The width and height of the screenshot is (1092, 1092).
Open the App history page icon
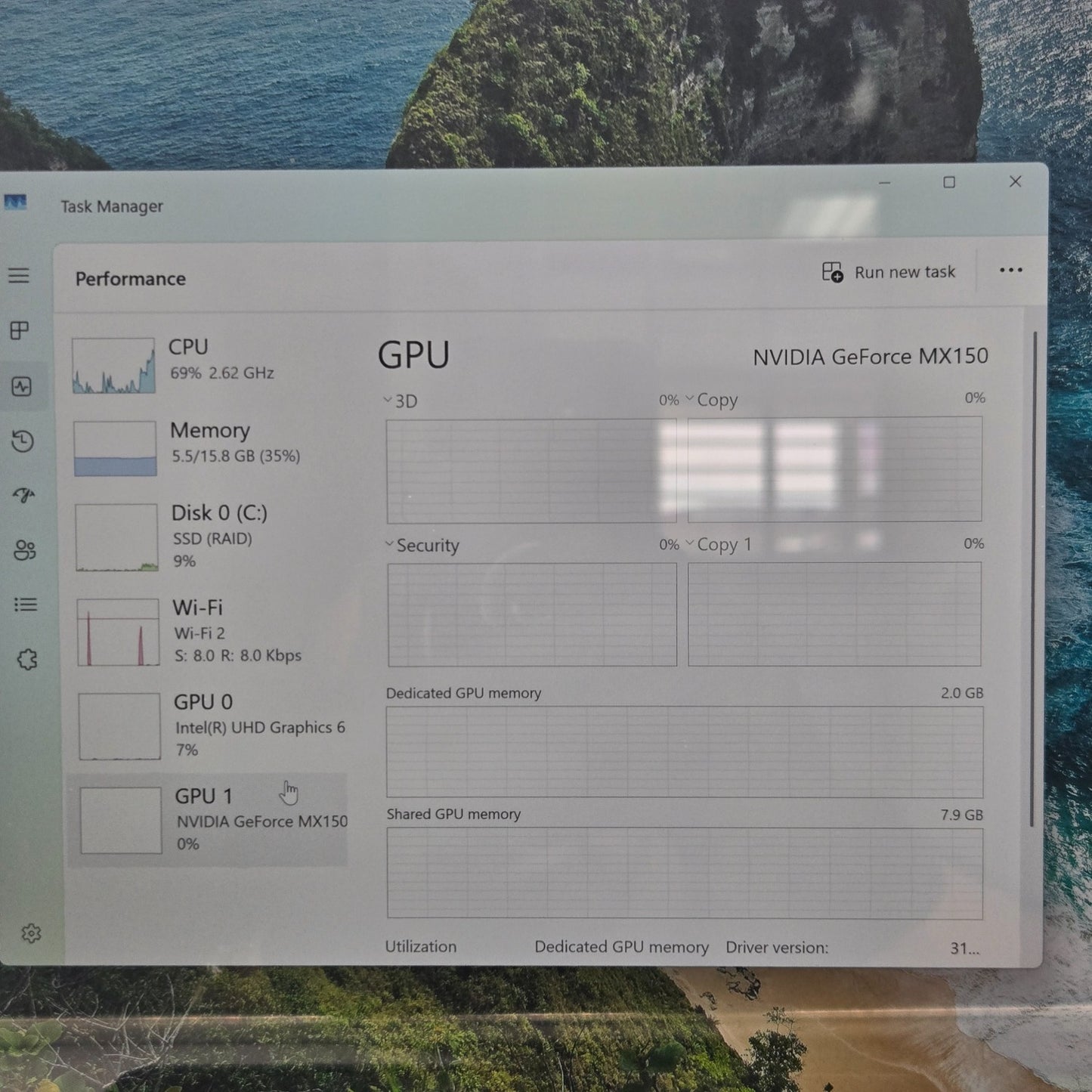[23, 441]
